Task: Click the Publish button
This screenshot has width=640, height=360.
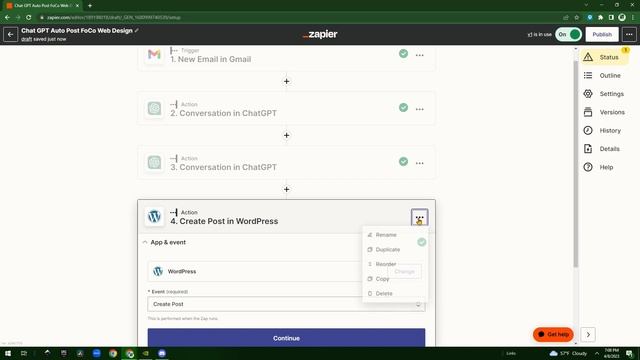Action: pyautogui.click(x=602, y=35)
